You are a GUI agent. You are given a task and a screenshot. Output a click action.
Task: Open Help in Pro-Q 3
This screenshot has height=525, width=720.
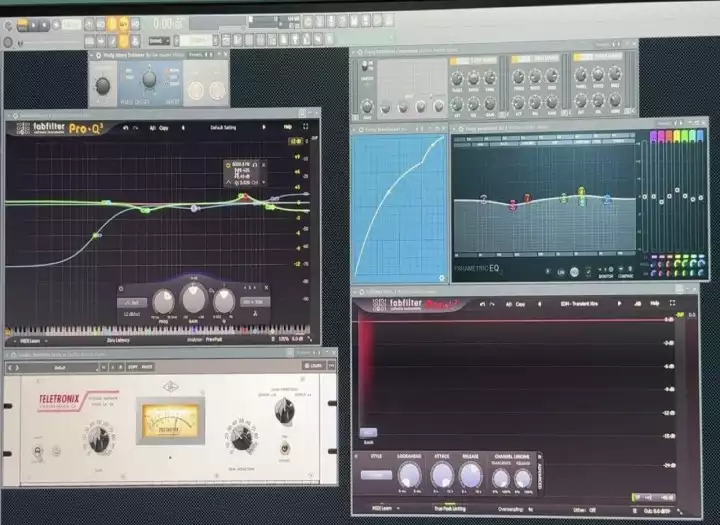point(287,127)
